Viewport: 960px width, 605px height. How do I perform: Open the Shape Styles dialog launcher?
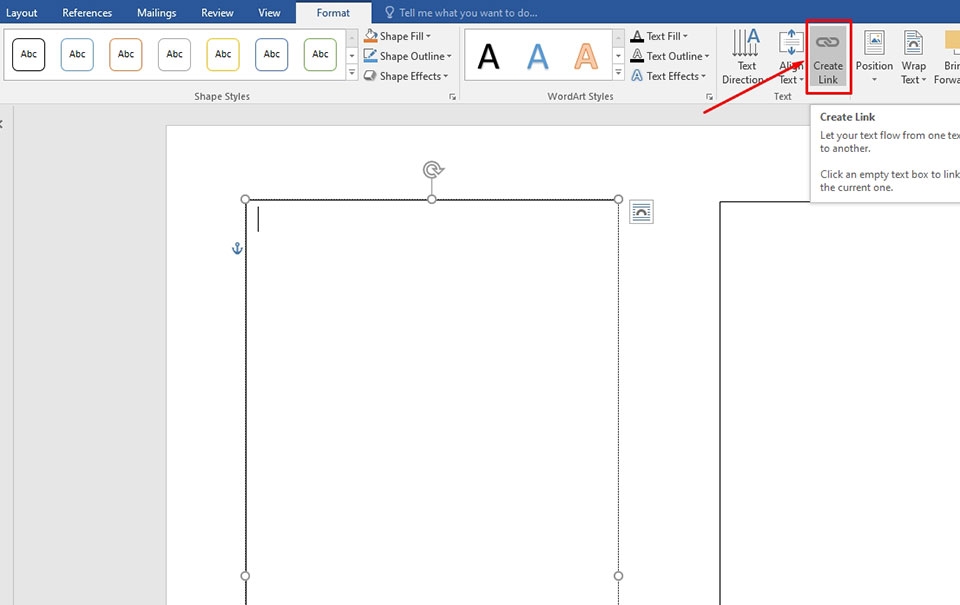tap(452, 97)
